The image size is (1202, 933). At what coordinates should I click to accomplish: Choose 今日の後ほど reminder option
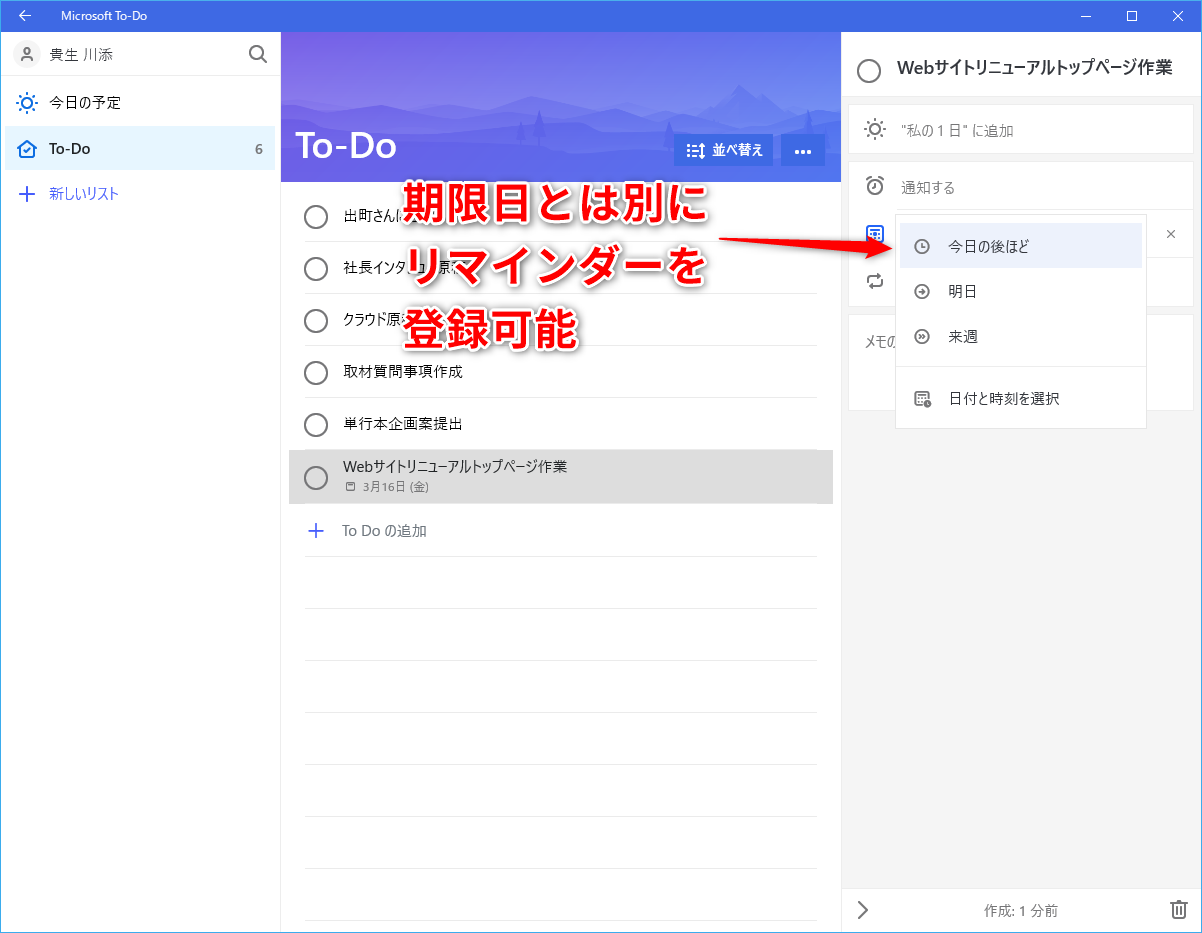point(1021,246)
